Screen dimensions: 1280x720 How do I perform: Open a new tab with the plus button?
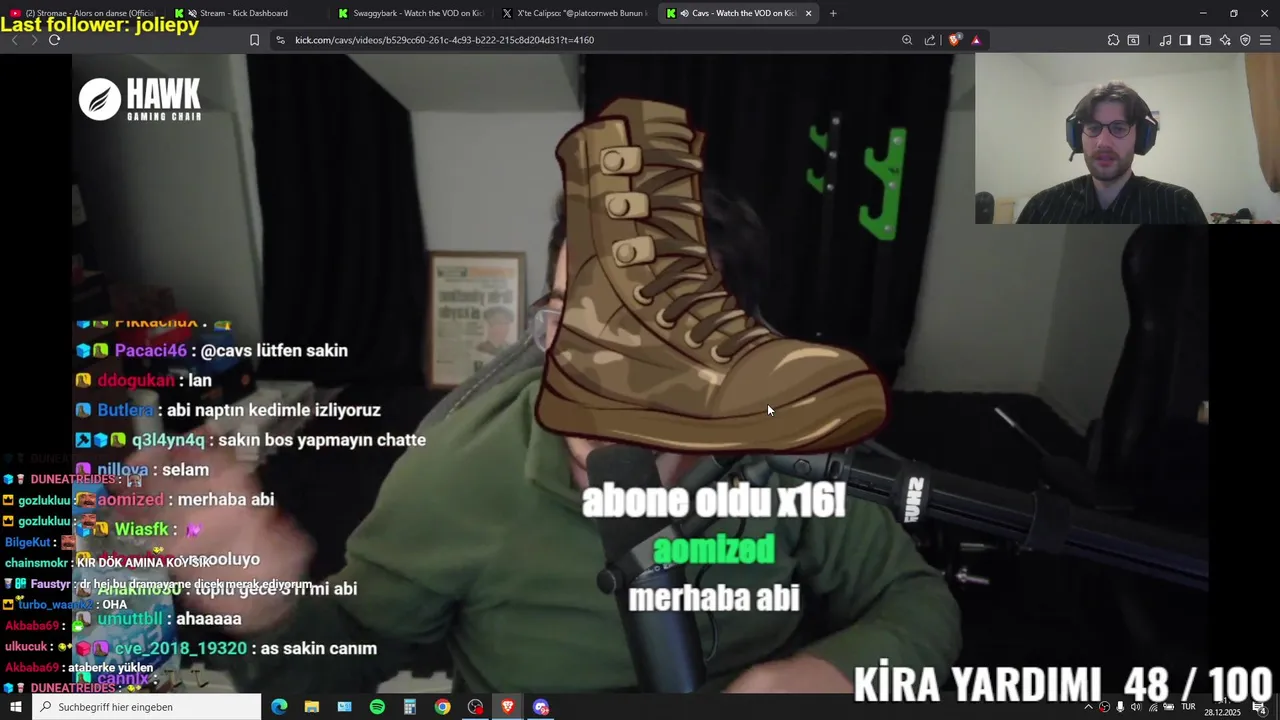coord(833,13)
